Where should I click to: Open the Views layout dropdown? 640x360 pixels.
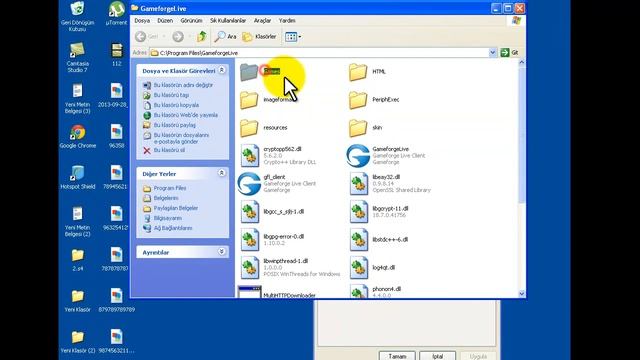(x=293, y=37)
